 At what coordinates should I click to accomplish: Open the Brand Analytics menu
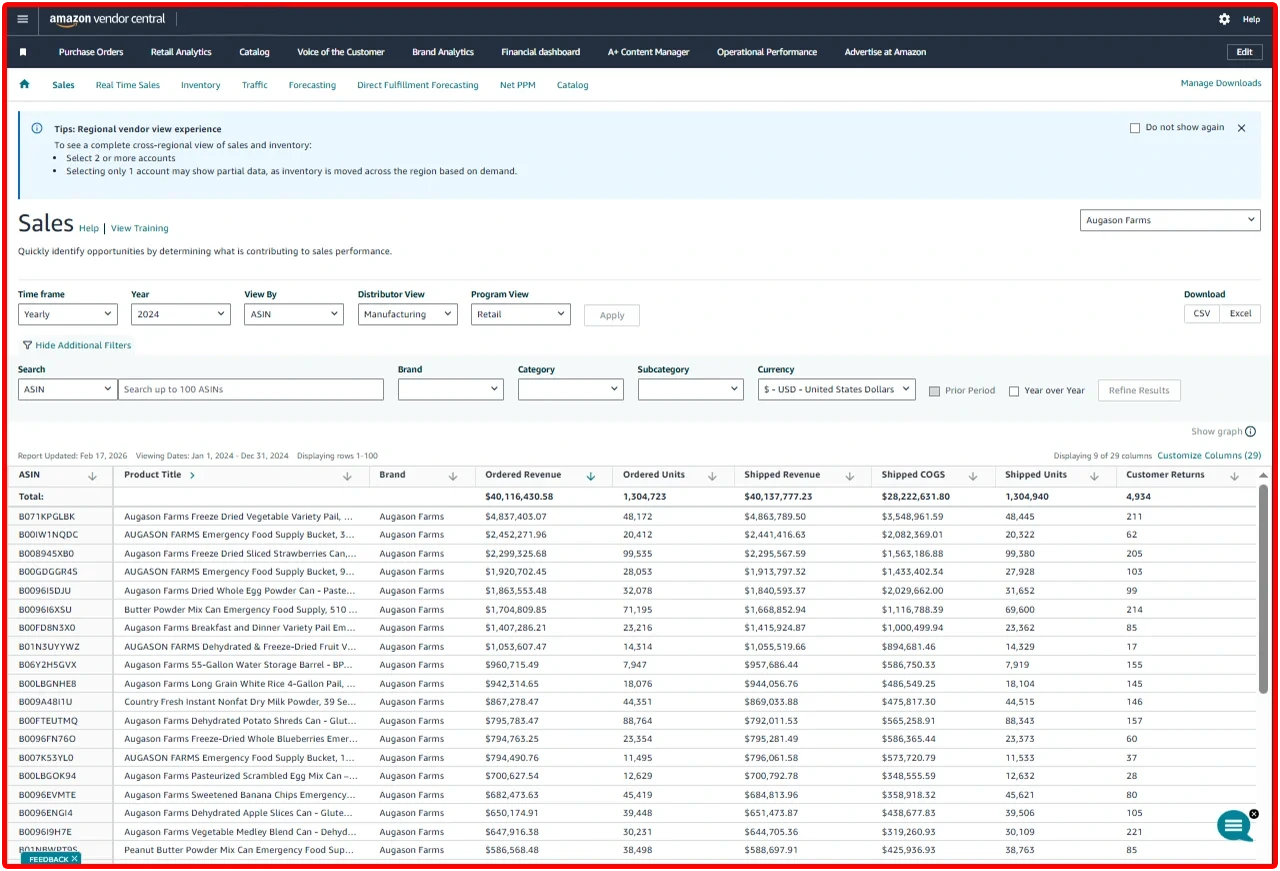click(443, 52)
